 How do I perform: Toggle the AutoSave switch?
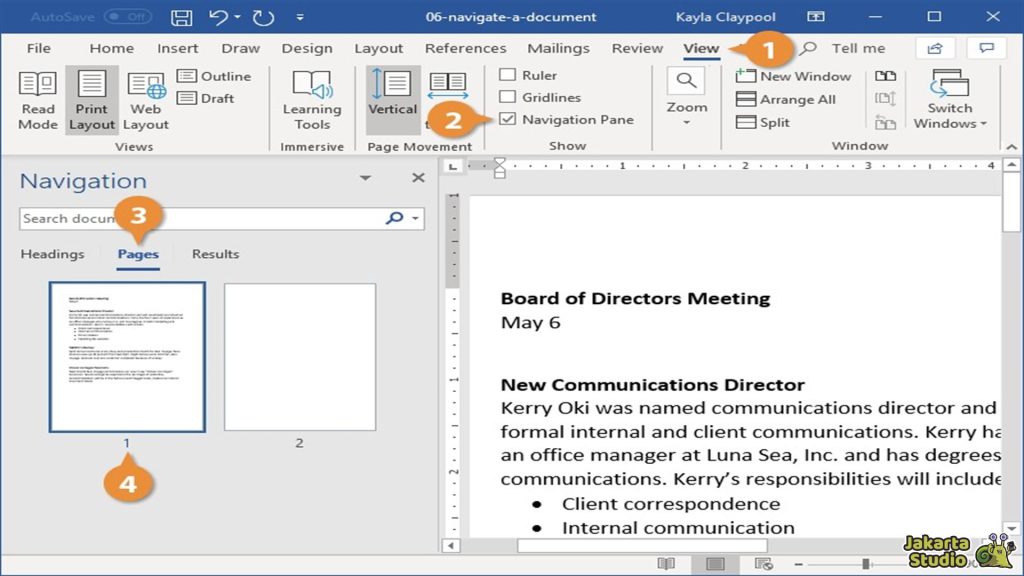point(127,17)
